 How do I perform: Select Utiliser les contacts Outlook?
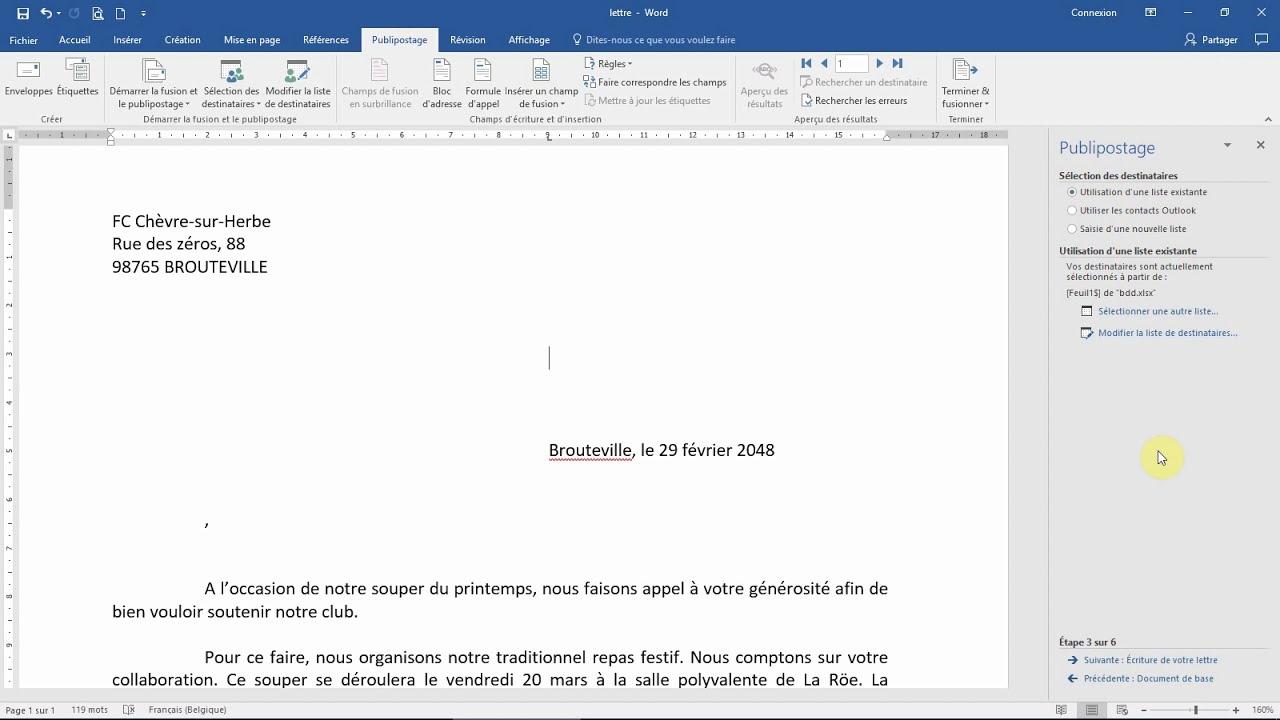(1072, 210)
